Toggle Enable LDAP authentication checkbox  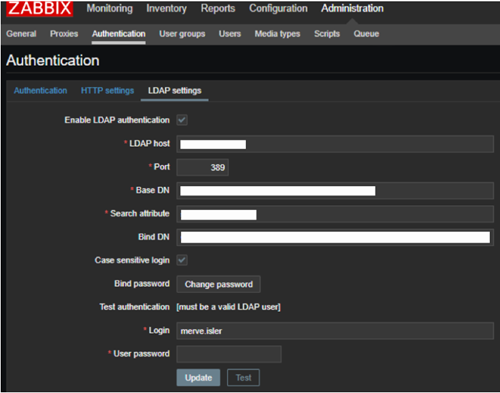tap(182, 120)
